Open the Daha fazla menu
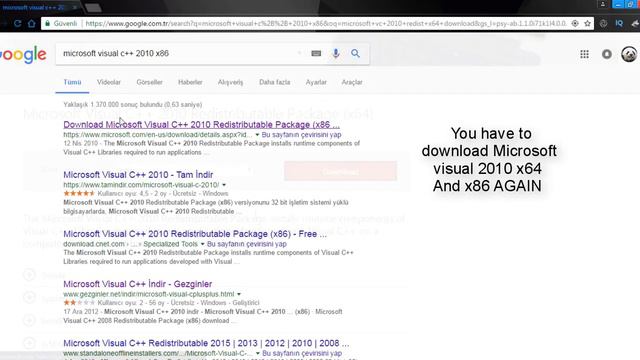The height and width of the screenshot is (360, 640). coord(274,82)
